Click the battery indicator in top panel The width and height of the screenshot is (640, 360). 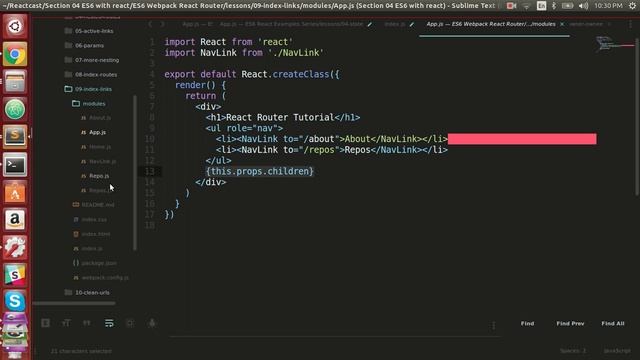567,6
